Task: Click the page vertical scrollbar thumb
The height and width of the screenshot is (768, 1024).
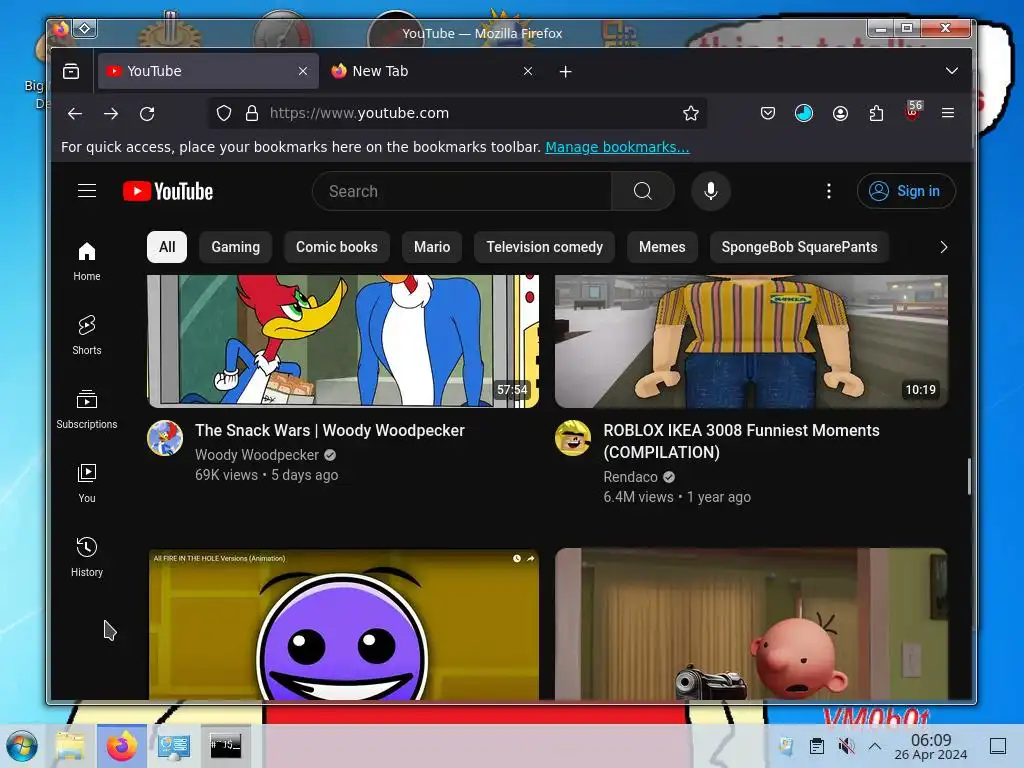Action: click(x=968, y=476)
